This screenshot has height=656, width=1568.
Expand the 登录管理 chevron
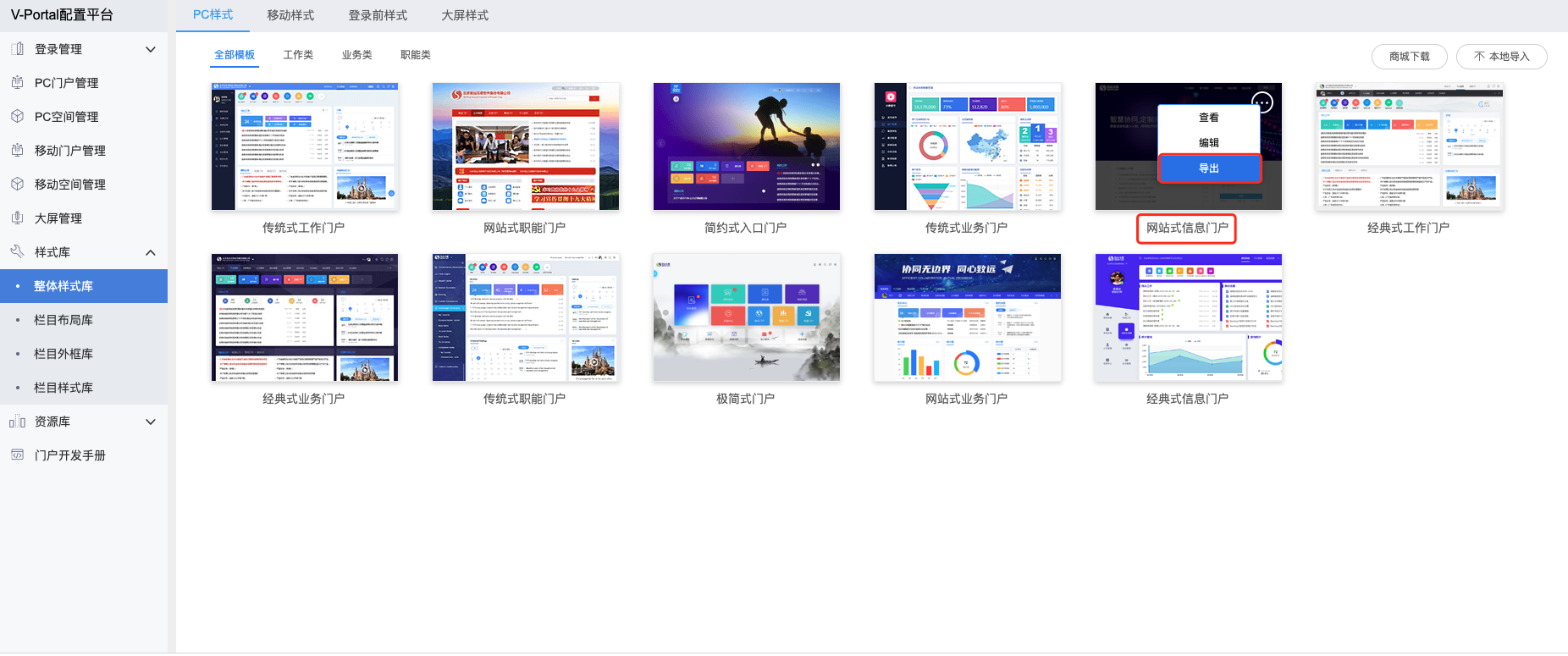pos(151,49)
